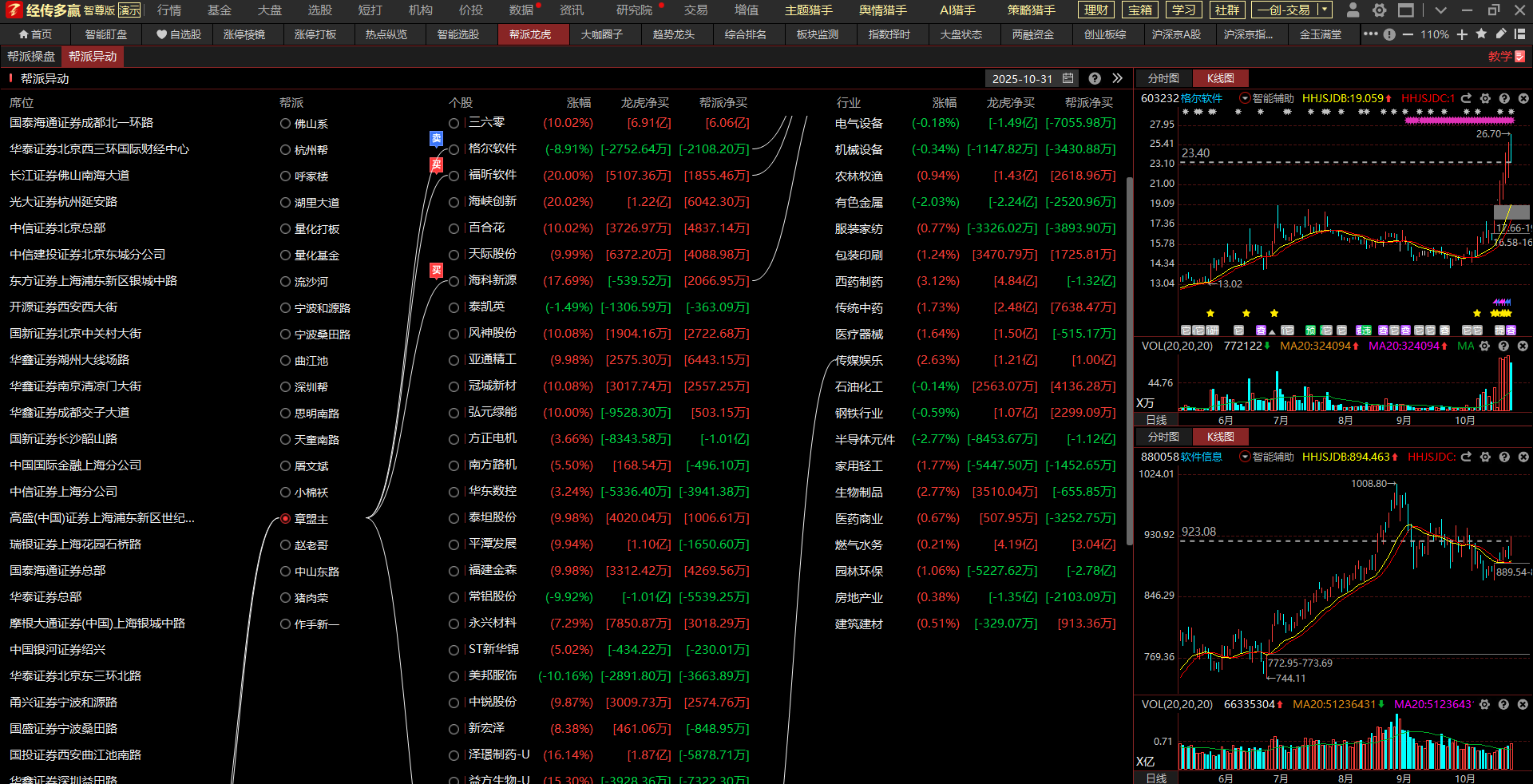Select the 佛山系 faction radio button
The width and height of the screenshot is (1533, 784).
(285, 124)
